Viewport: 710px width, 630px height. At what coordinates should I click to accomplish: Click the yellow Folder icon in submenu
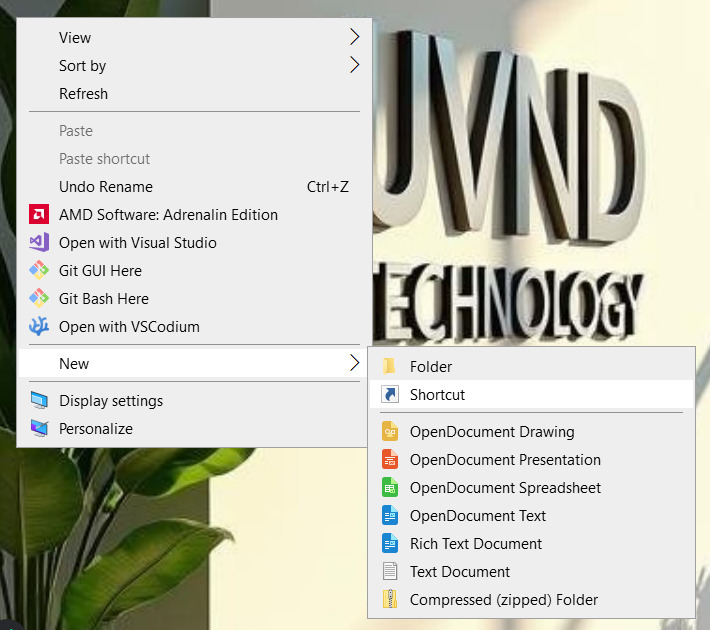389,366
